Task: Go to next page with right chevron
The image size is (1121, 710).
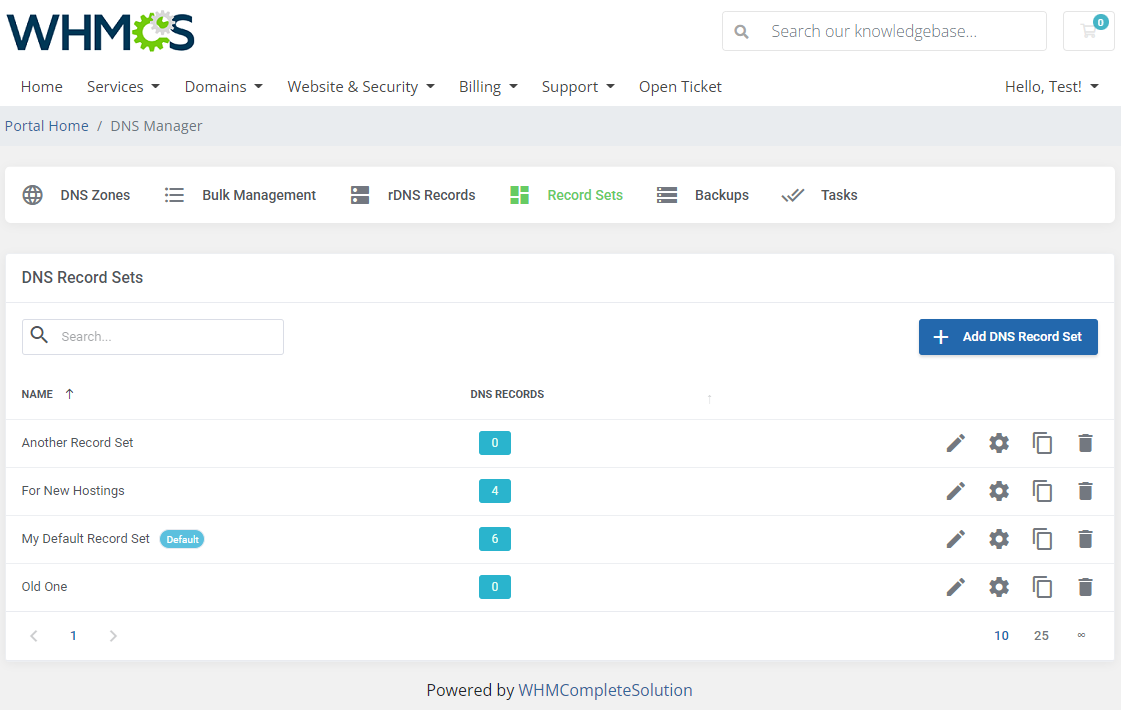Action: point(113,636)
